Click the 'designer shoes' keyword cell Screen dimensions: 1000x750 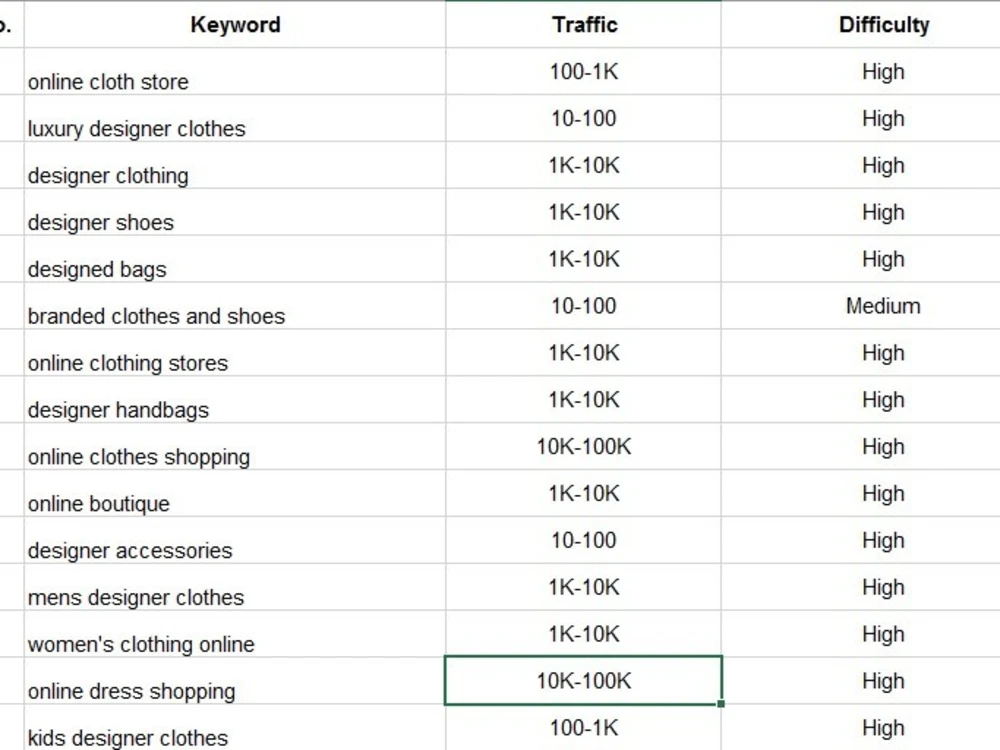point(235,212)
